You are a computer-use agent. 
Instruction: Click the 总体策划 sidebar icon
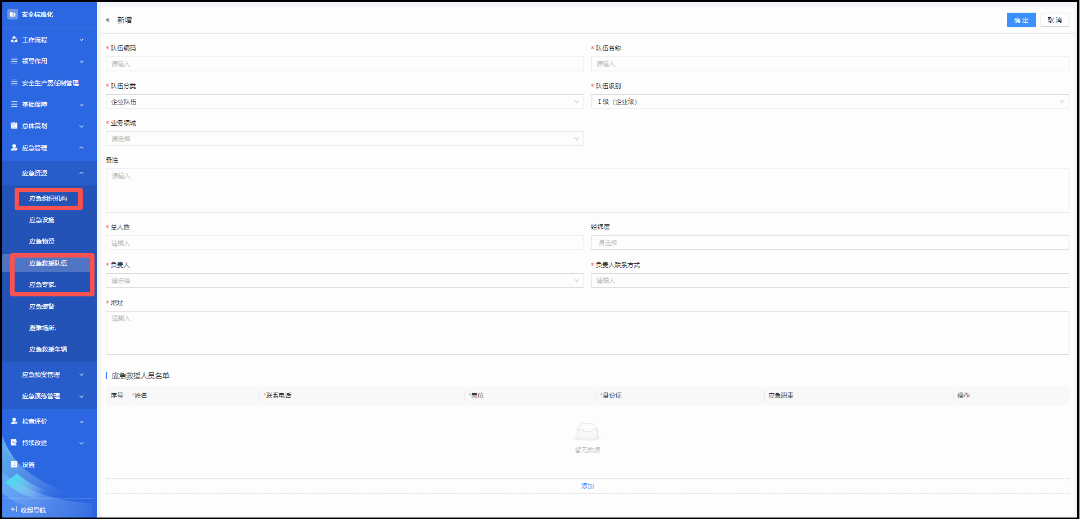coord(14,126)
